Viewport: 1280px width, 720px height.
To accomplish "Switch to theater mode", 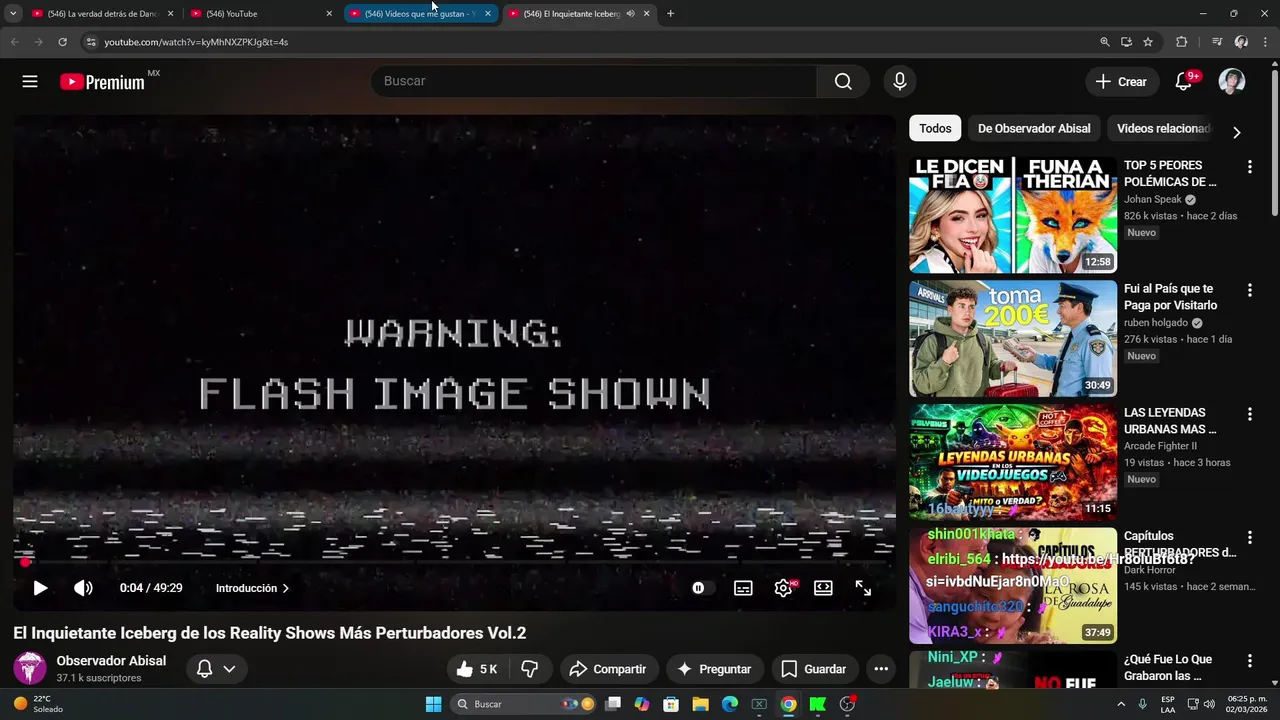I will [823, 588].
